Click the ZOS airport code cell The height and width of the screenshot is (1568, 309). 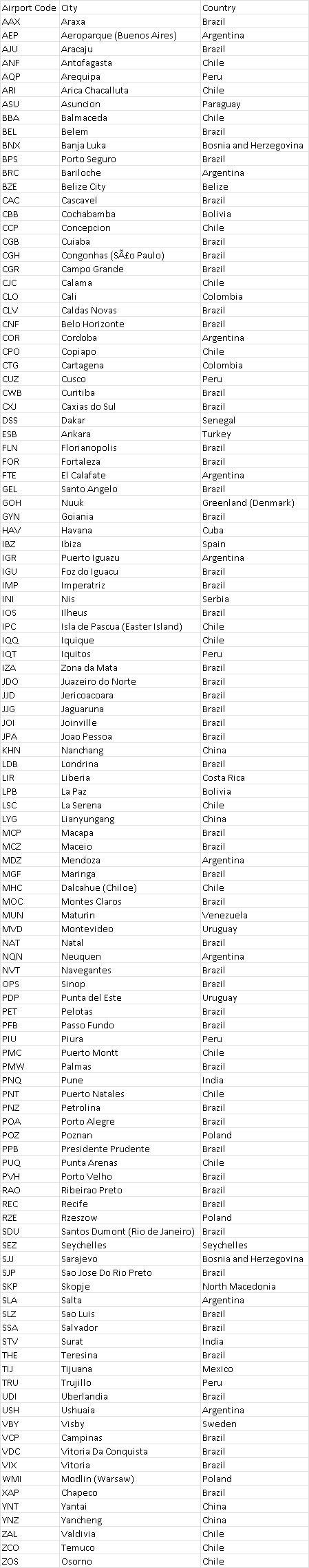(30, 1561)
